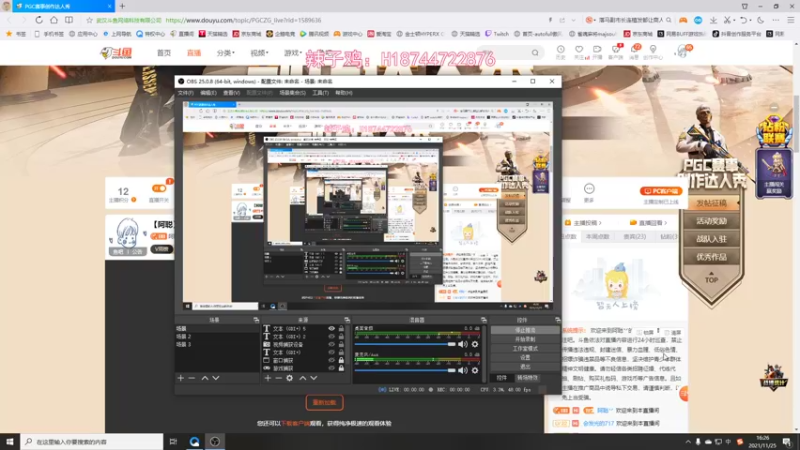Viewport: 800px width, 450px height.
Task: Open OBS 场景集合 menu
Action: (292, 93)
